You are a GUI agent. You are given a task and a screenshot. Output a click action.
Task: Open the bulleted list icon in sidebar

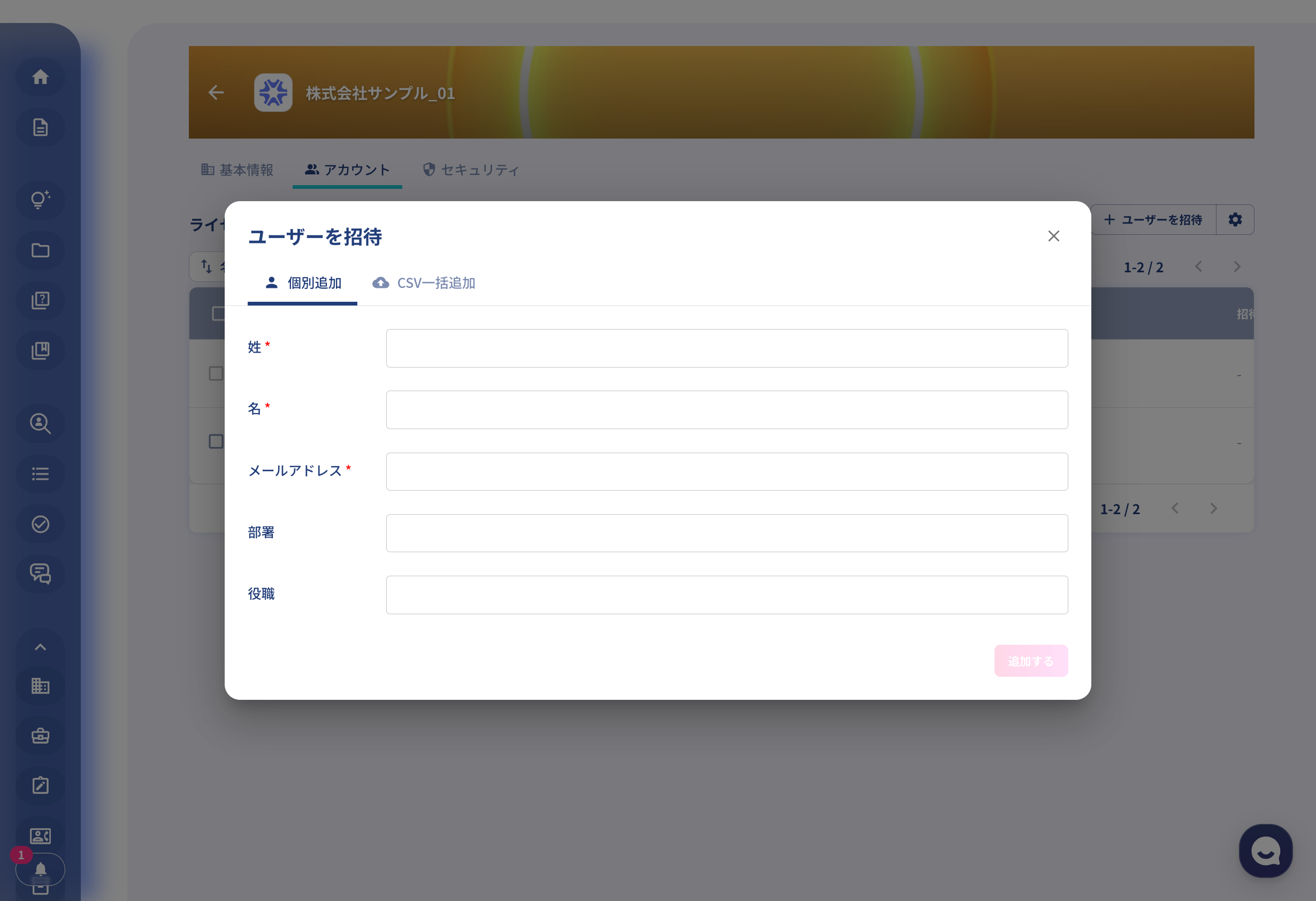tap(40, 474)
